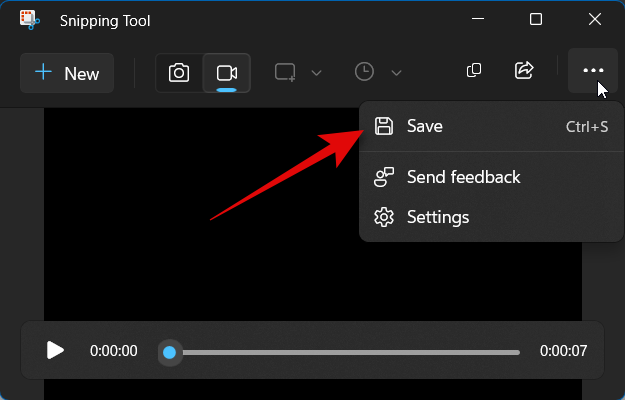Click the clock icon for snip delay

pyautogui.click(x=365, y=72)
